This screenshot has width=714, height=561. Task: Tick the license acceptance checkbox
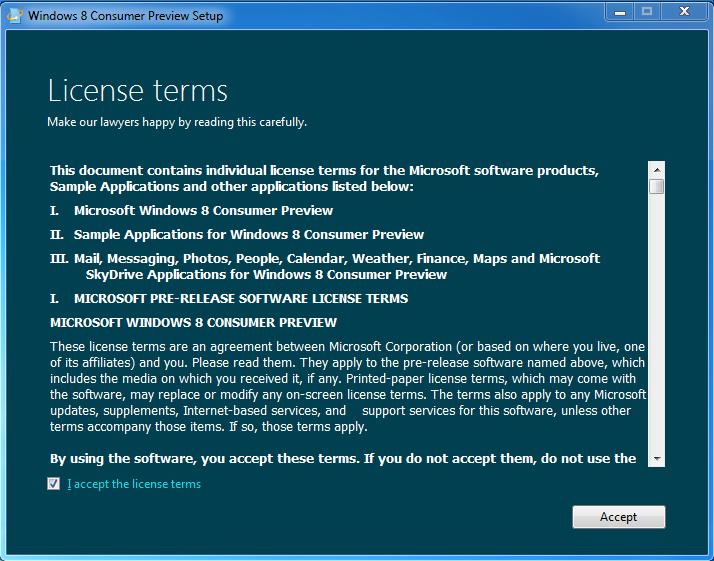(53, 484)
